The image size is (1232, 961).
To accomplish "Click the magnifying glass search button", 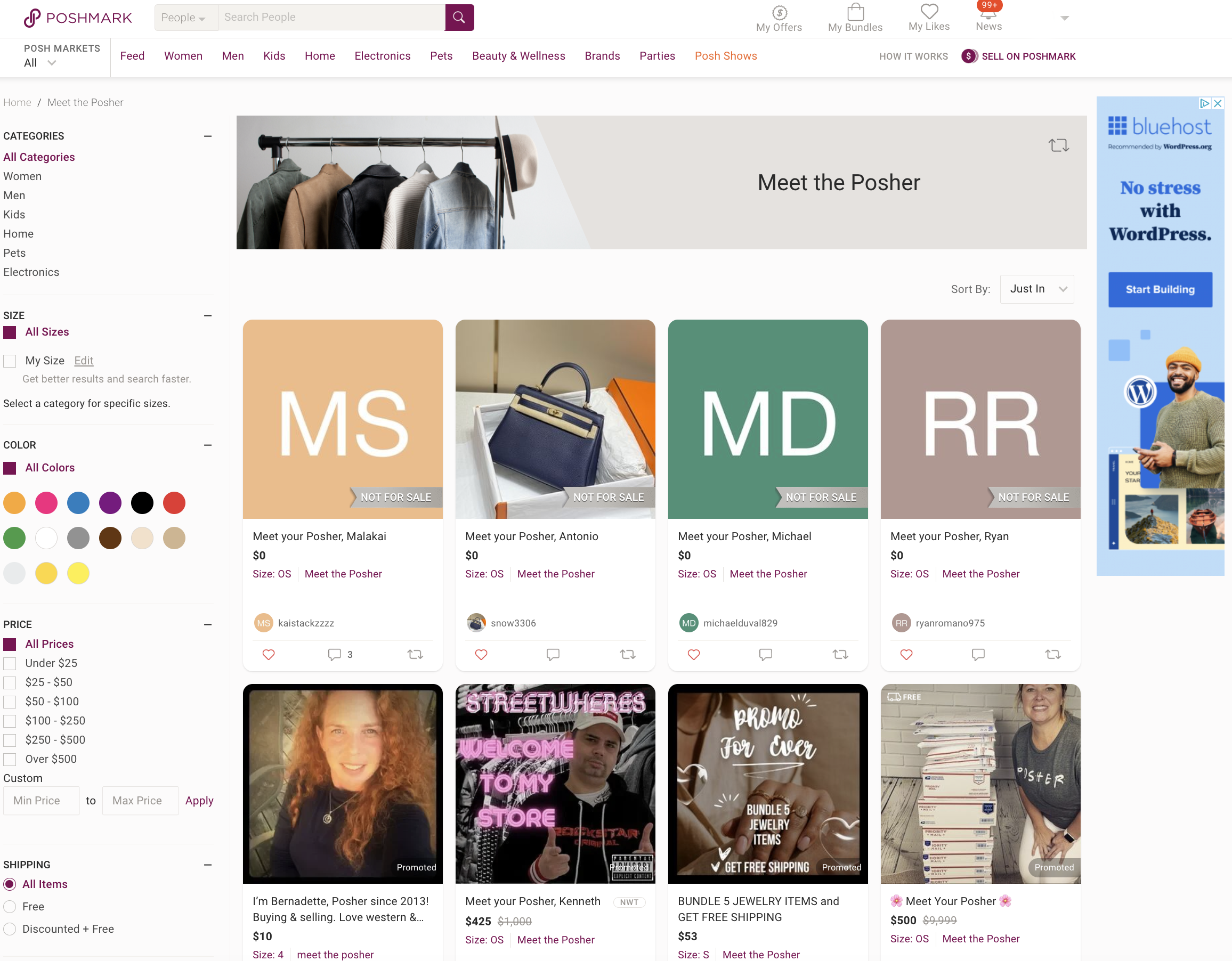I will [459, 17].
